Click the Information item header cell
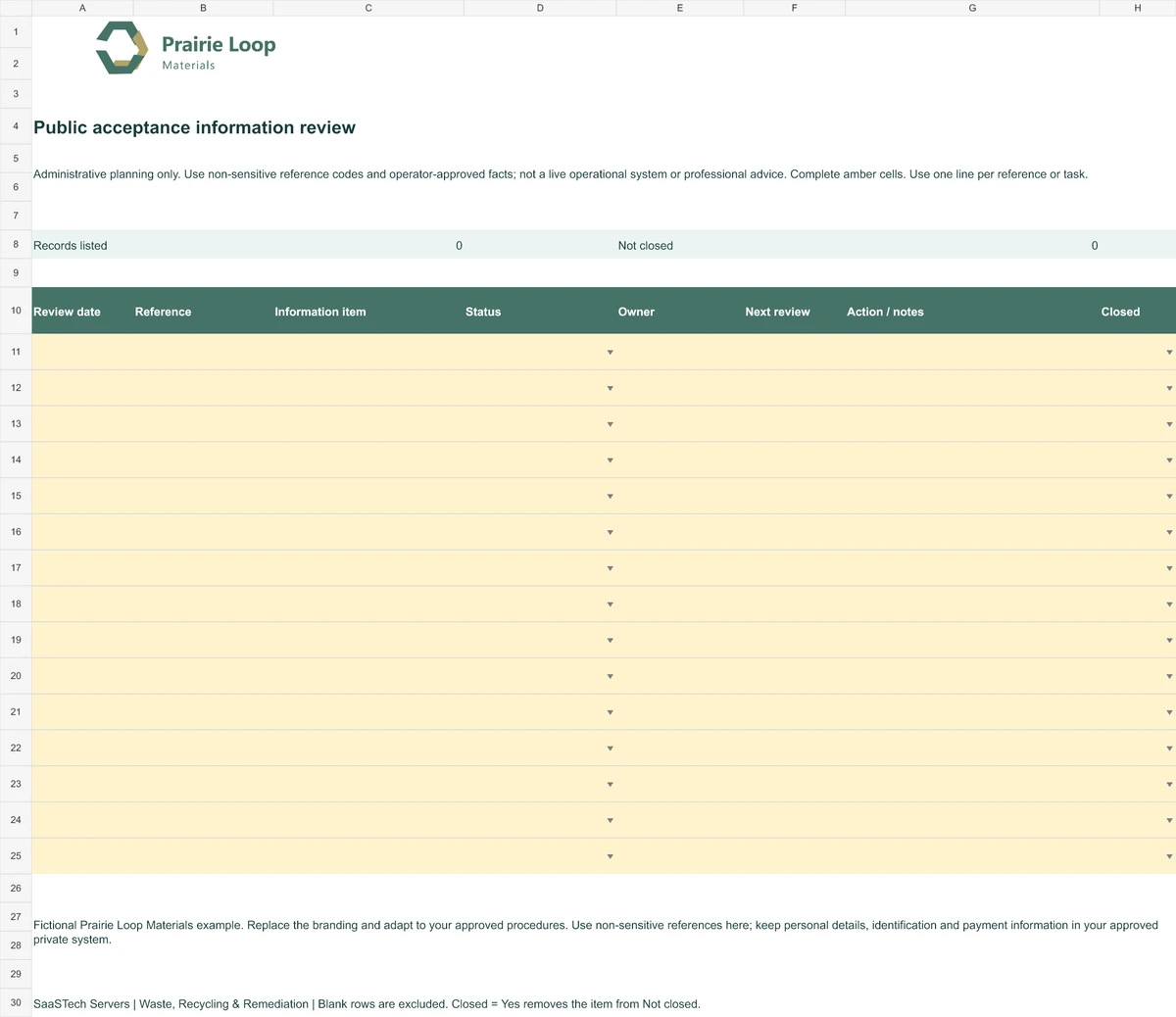Image resolution: width=1176 pixels, height=1017 pixels. (368, 312)
